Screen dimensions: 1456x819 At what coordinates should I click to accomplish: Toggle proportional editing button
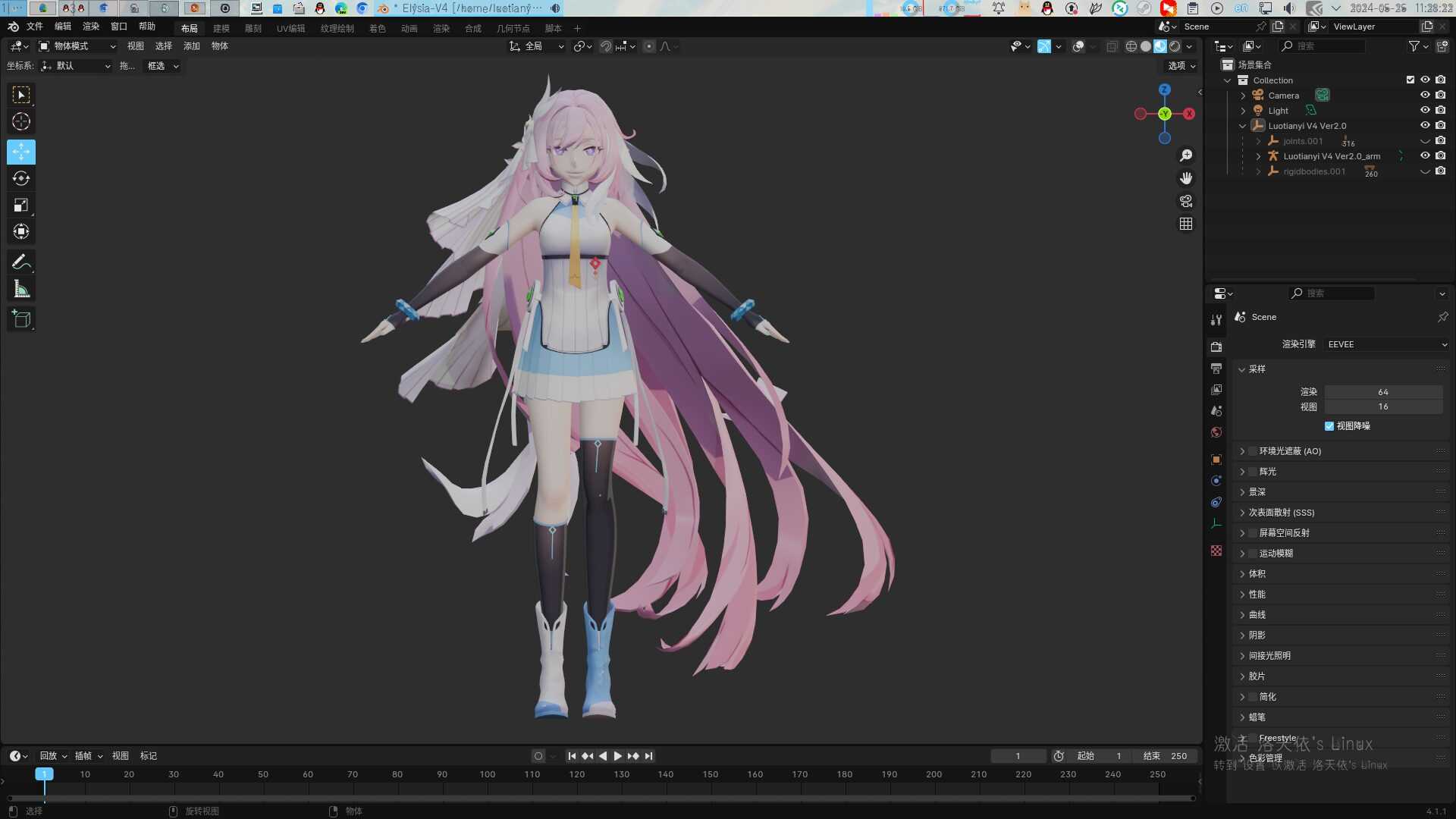point(649,46)
